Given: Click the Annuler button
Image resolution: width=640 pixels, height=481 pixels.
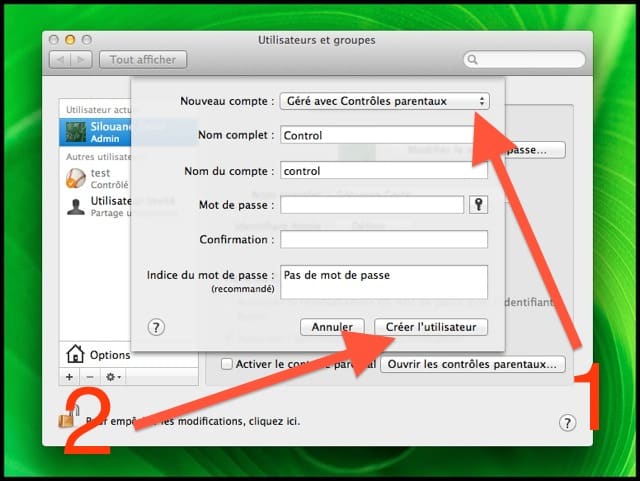Looking at the screenshot, I should tap(332, 327).
